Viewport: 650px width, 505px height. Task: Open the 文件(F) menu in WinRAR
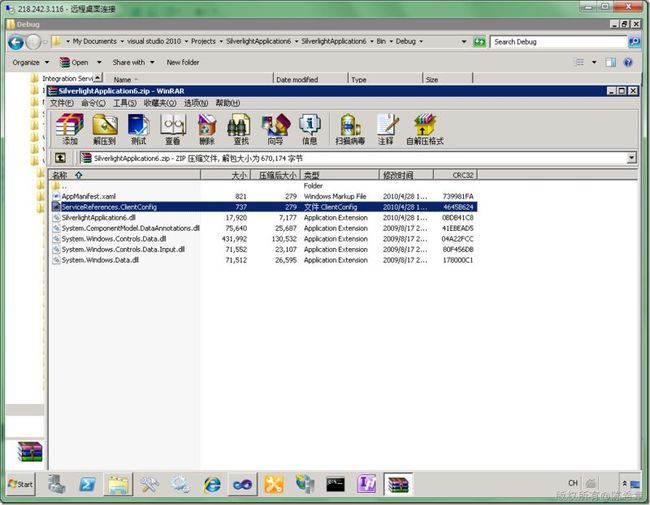[x=62, y=103]
